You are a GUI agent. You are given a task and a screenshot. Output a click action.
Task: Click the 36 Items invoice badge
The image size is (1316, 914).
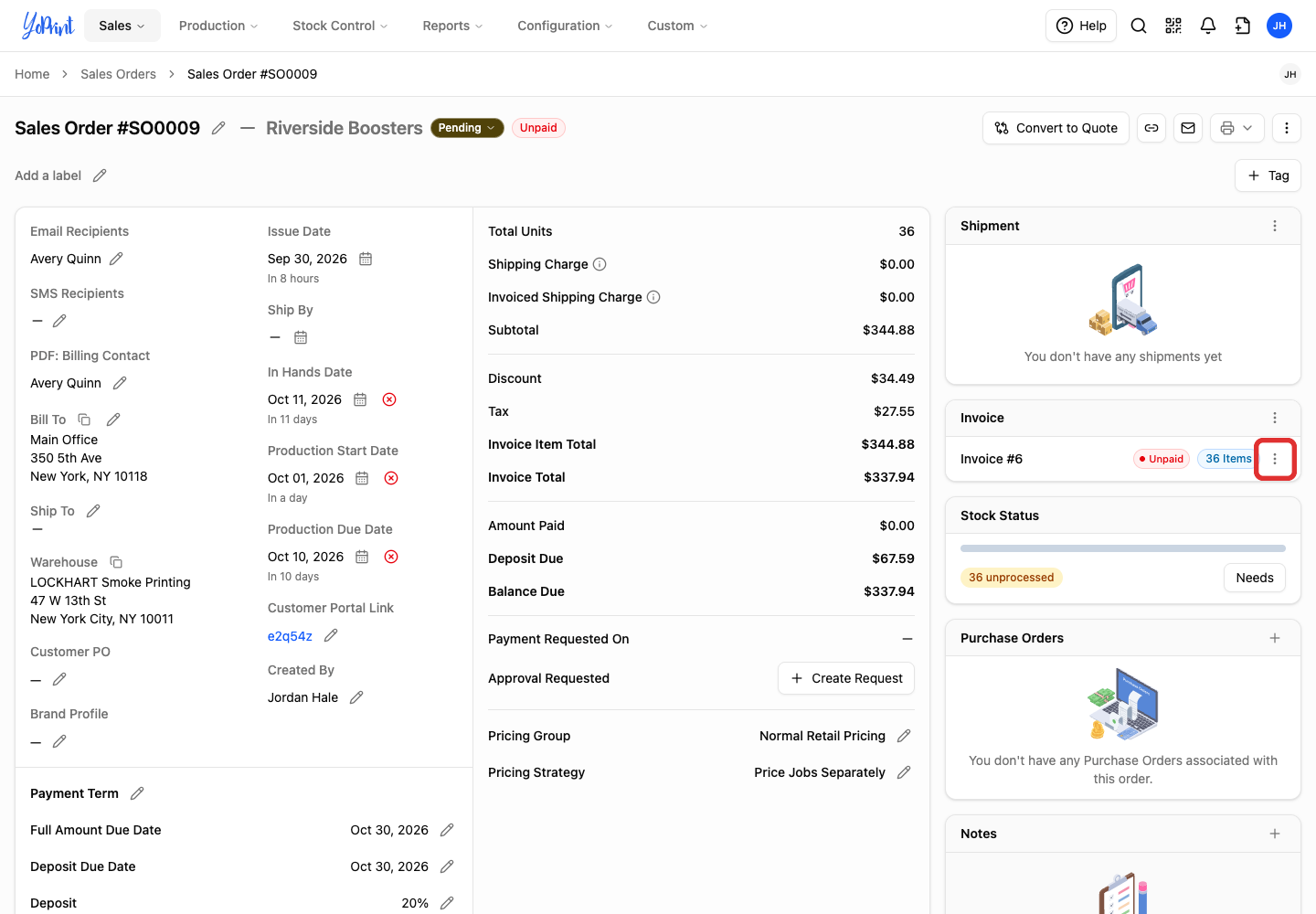coord(1227,459)
